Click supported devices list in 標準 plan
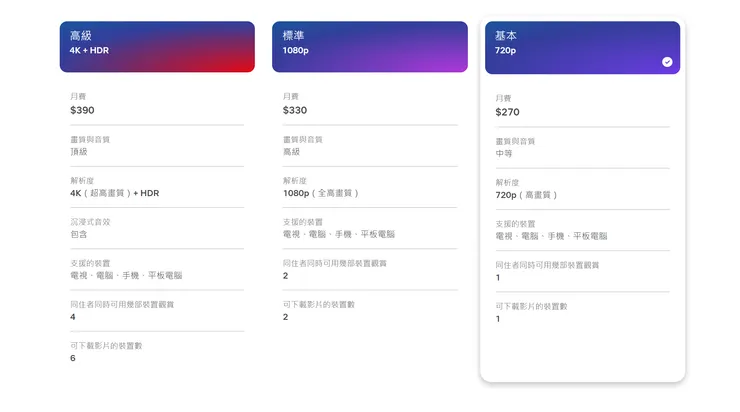Screen dimensions: 740x412 339,234
